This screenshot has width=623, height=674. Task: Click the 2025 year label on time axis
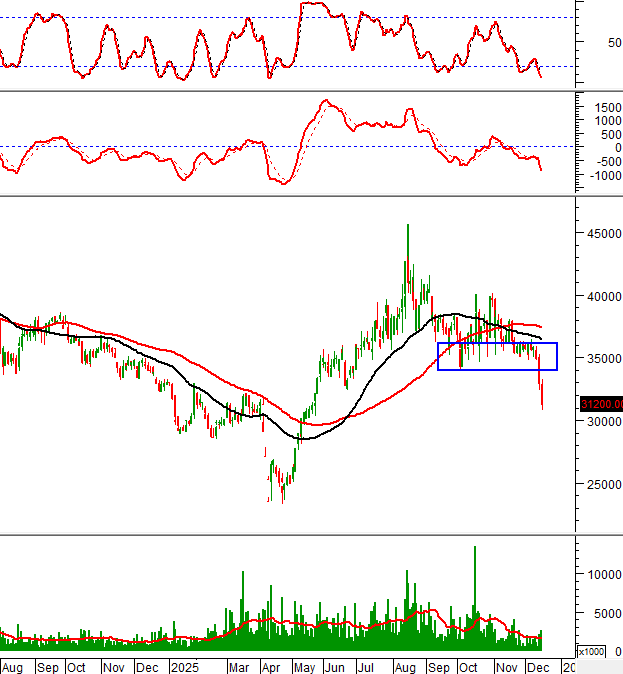click(186, 666)
